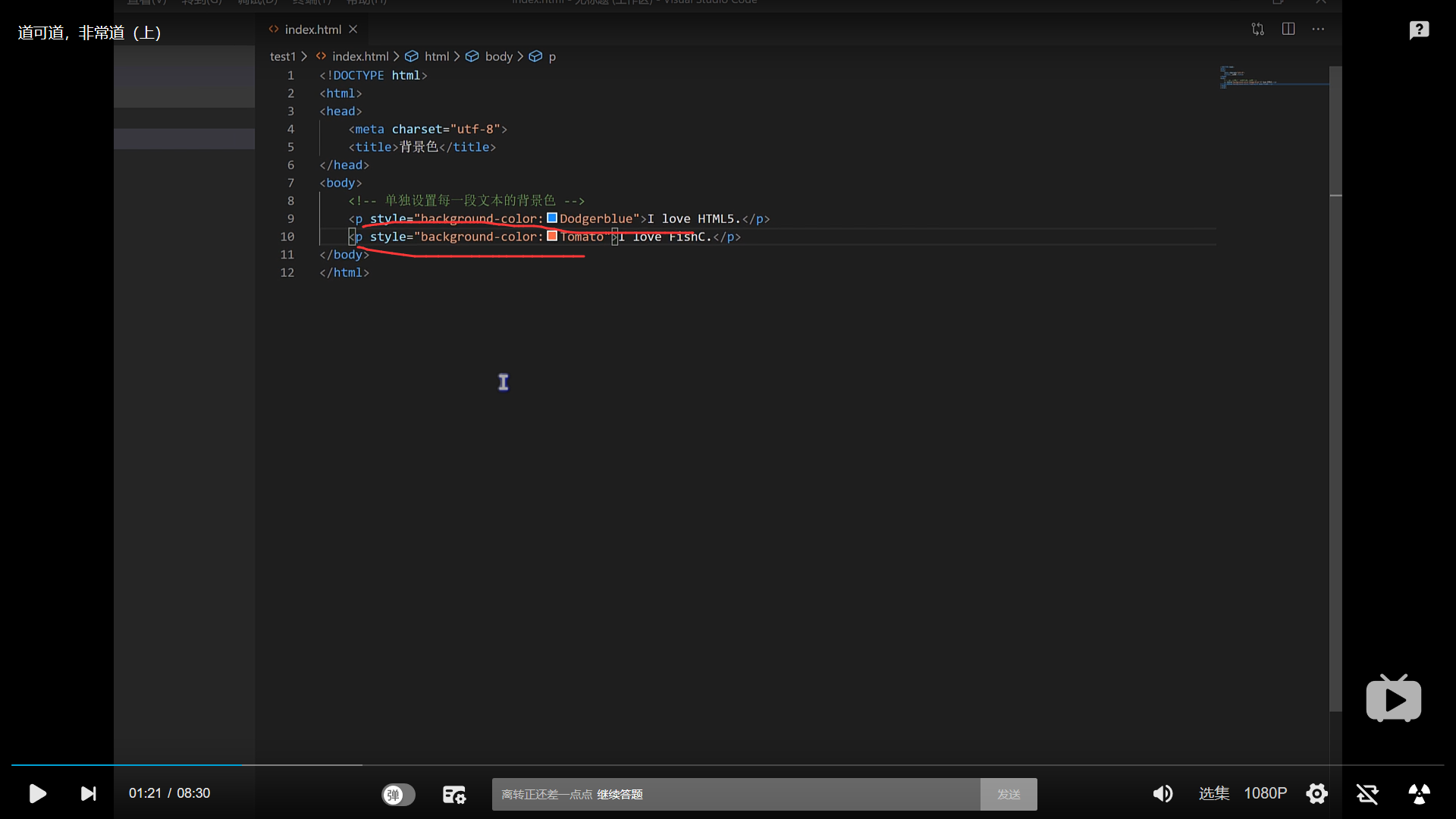
Task: Toggle the danmaku on/off switch
Action: (398, 794)
